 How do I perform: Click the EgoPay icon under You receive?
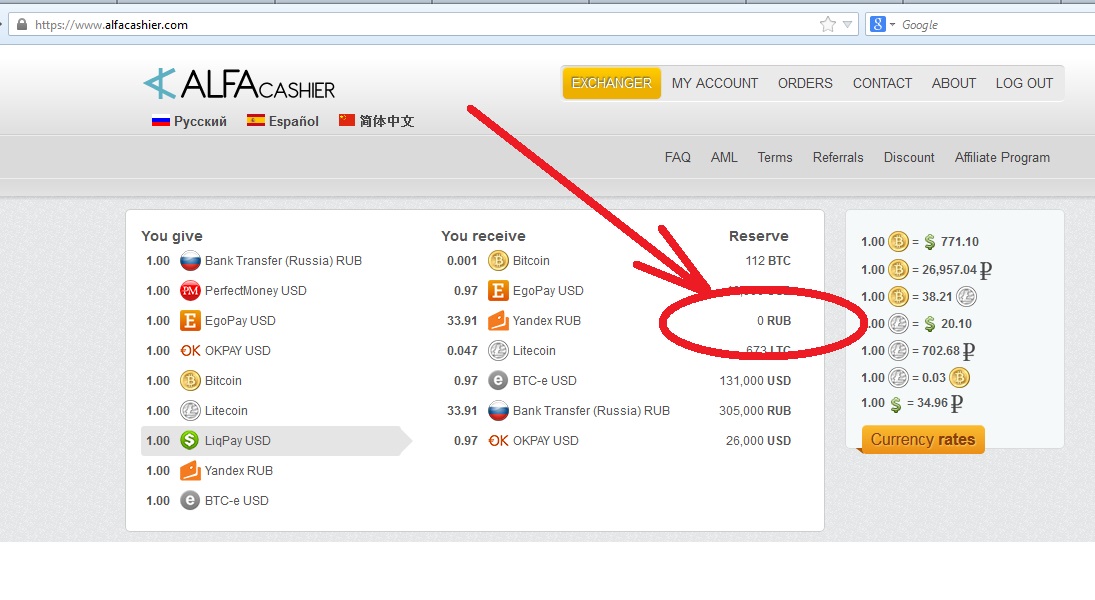(x=498, y=291)
